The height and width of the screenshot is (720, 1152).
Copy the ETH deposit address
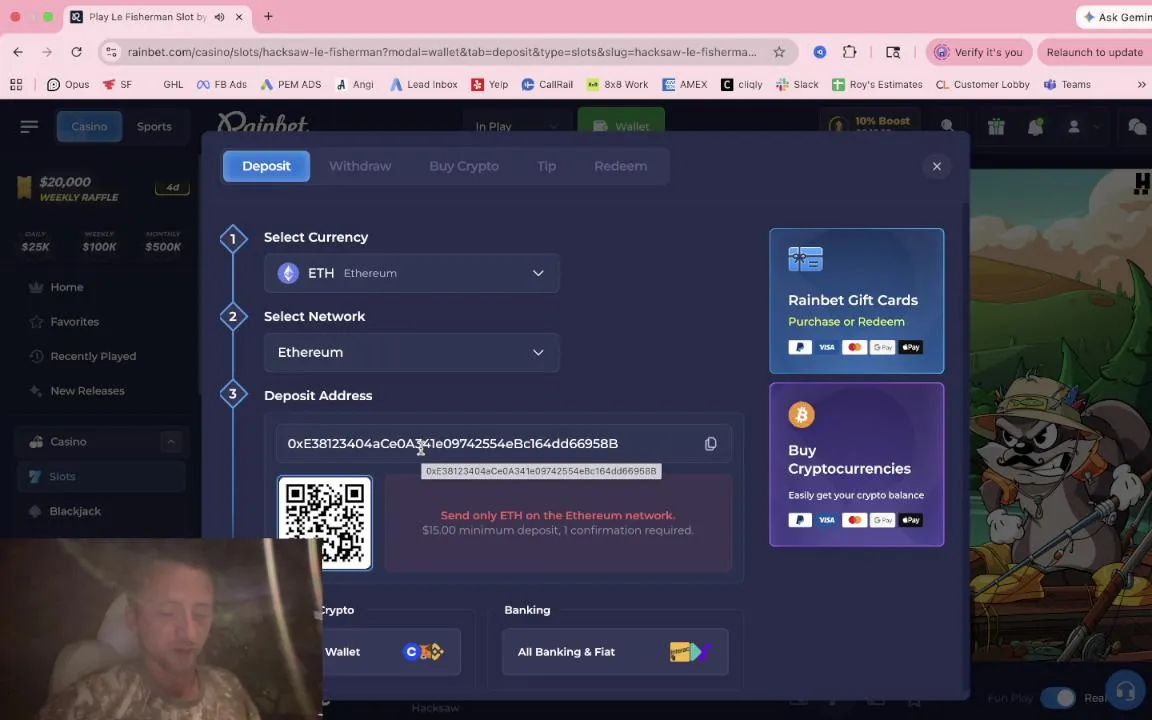coord(710,444)
